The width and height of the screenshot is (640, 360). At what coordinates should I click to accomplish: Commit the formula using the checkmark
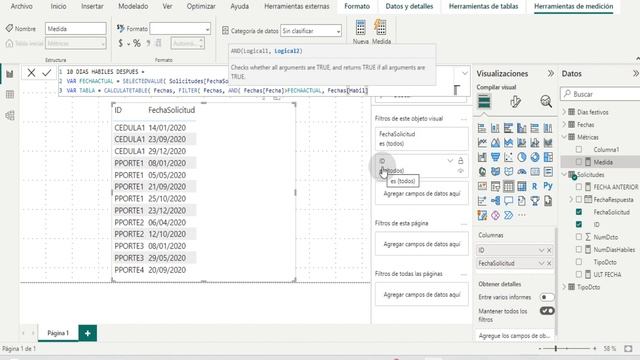[47, 73]
